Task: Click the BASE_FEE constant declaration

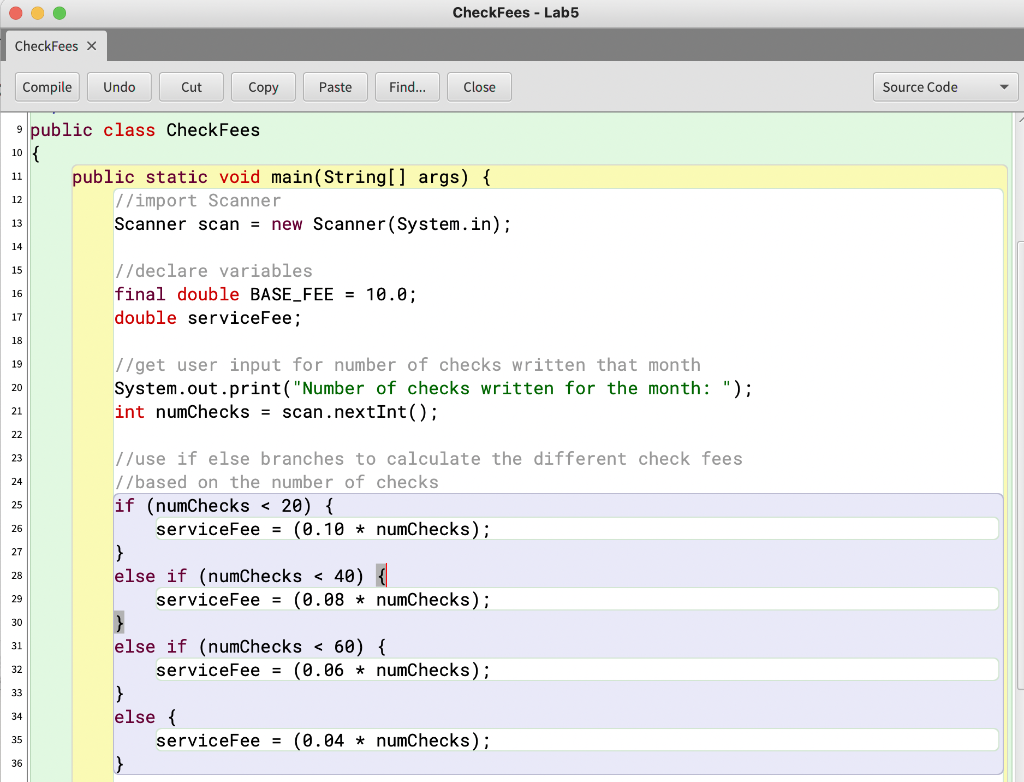Action: pos(265,294)
